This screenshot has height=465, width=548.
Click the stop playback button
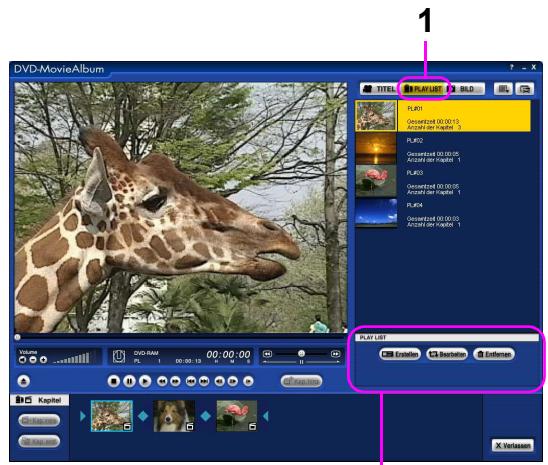[x=114, y=381]
